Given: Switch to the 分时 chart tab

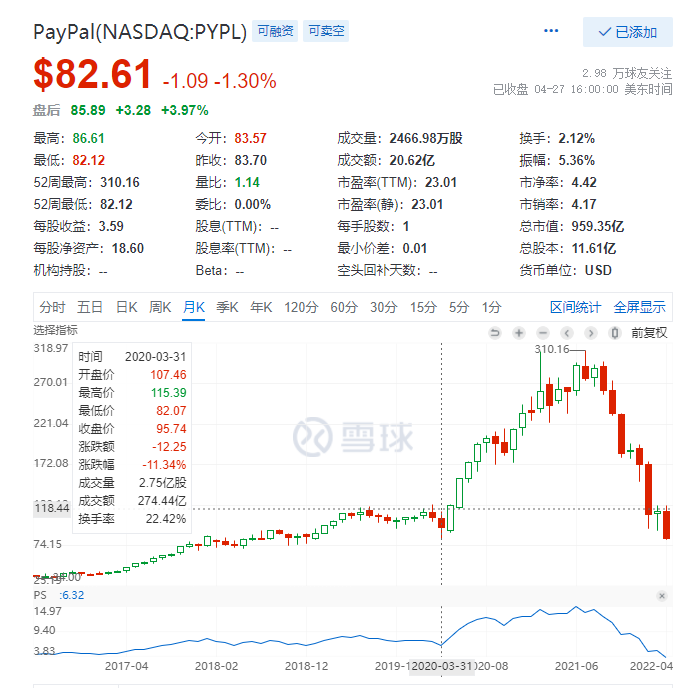Looking at the screenshot, I should tap(52, 307).
